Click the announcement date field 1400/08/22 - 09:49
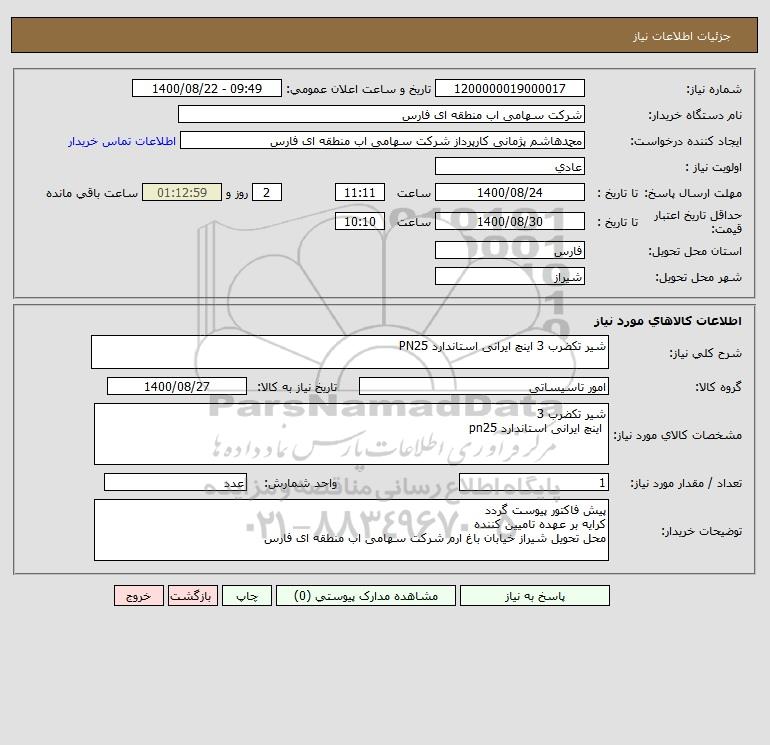770x745 pixels. point(207,88)
